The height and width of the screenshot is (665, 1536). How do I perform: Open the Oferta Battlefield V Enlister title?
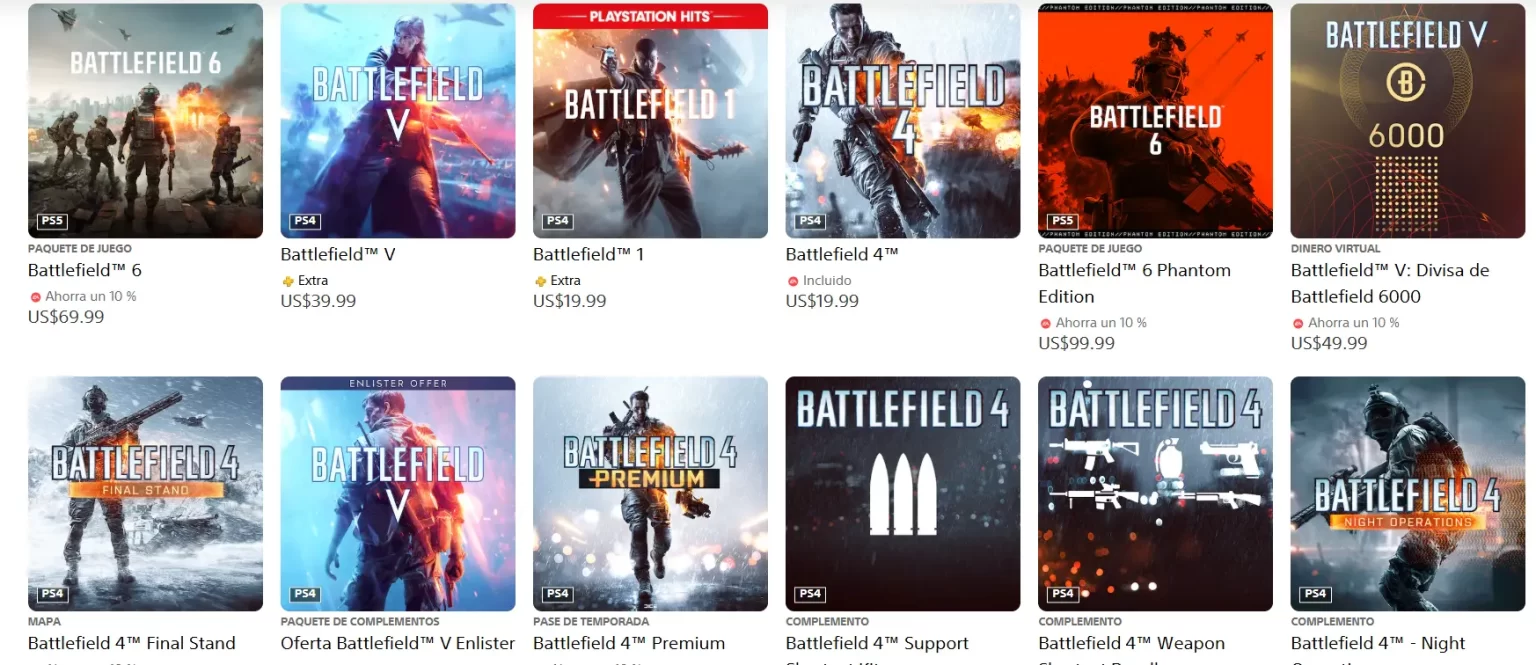tap(398, 643)
